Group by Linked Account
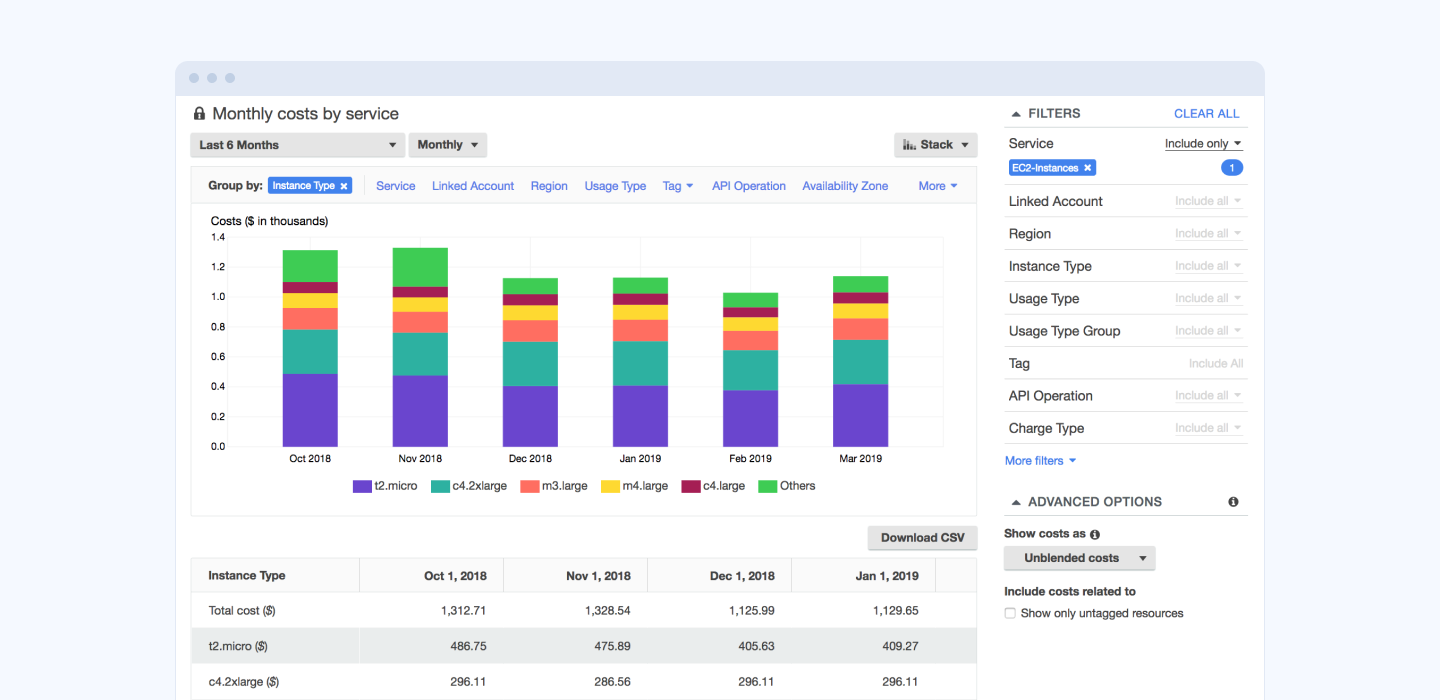The width and height of the screenshot is (1440, 700). point(473,186)
